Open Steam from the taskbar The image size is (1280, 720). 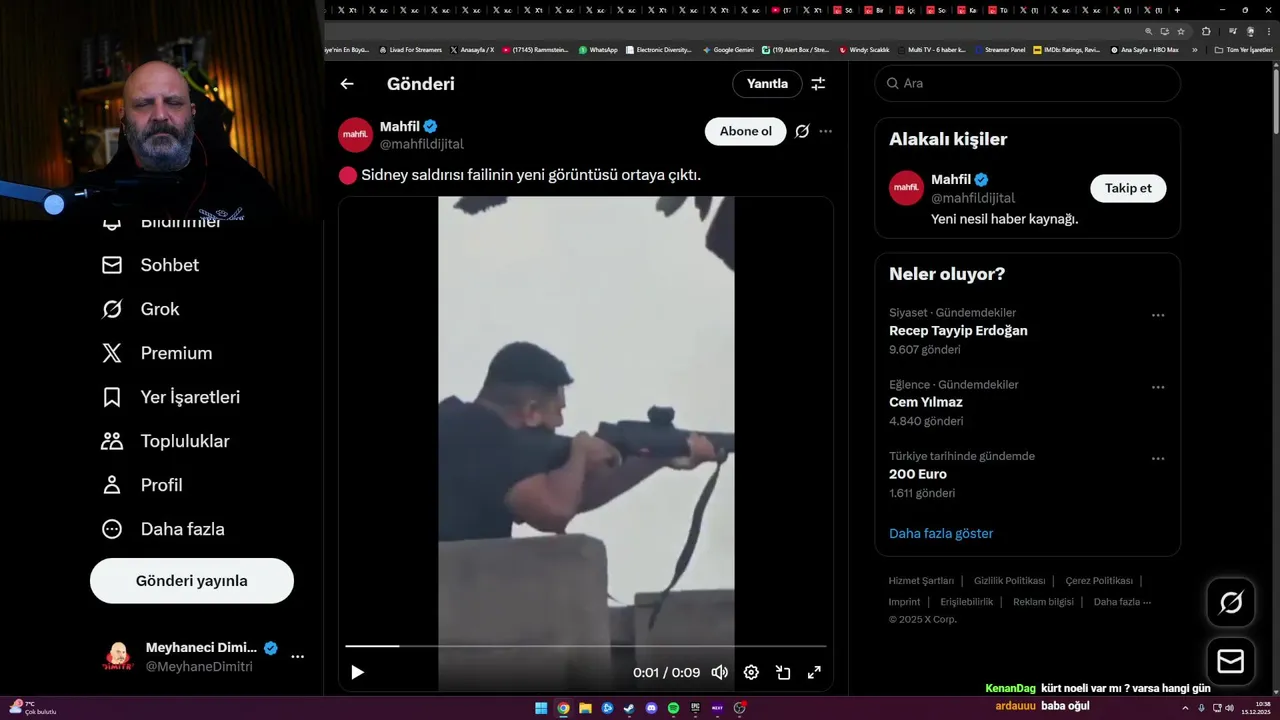[629, 708]
